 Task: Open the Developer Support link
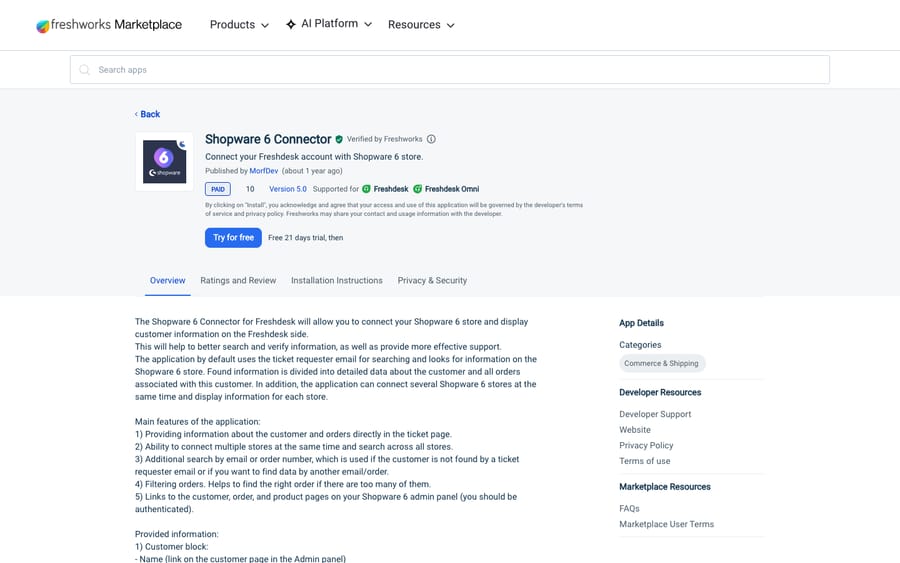click(655, 414)
